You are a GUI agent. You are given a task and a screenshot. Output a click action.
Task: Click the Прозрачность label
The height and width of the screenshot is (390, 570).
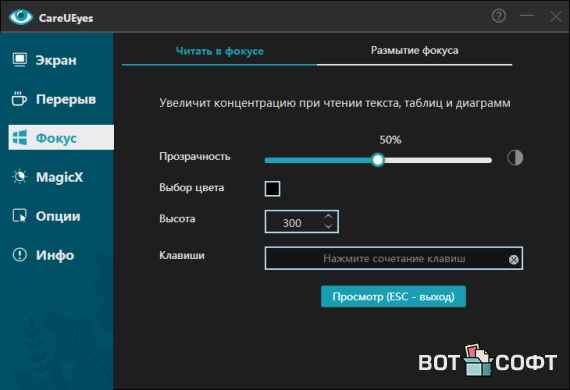point(195,157)
